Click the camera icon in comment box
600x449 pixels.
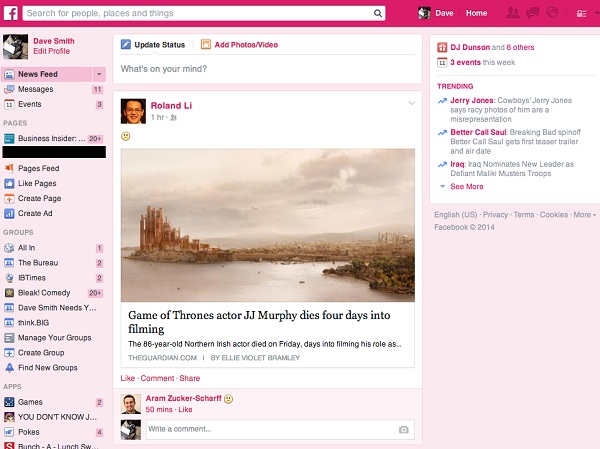[x=404, y=429]
